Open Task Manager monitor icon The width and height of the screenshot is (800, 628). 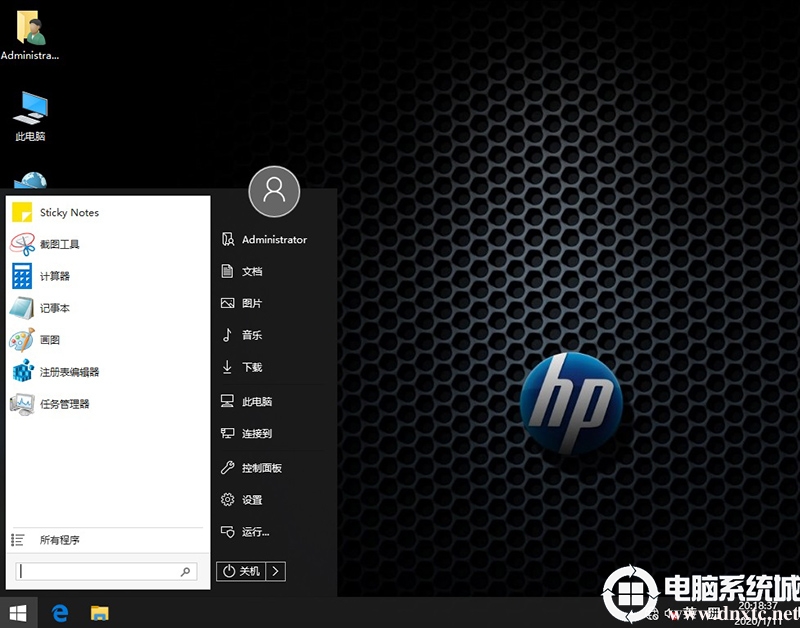click(22, 404)
